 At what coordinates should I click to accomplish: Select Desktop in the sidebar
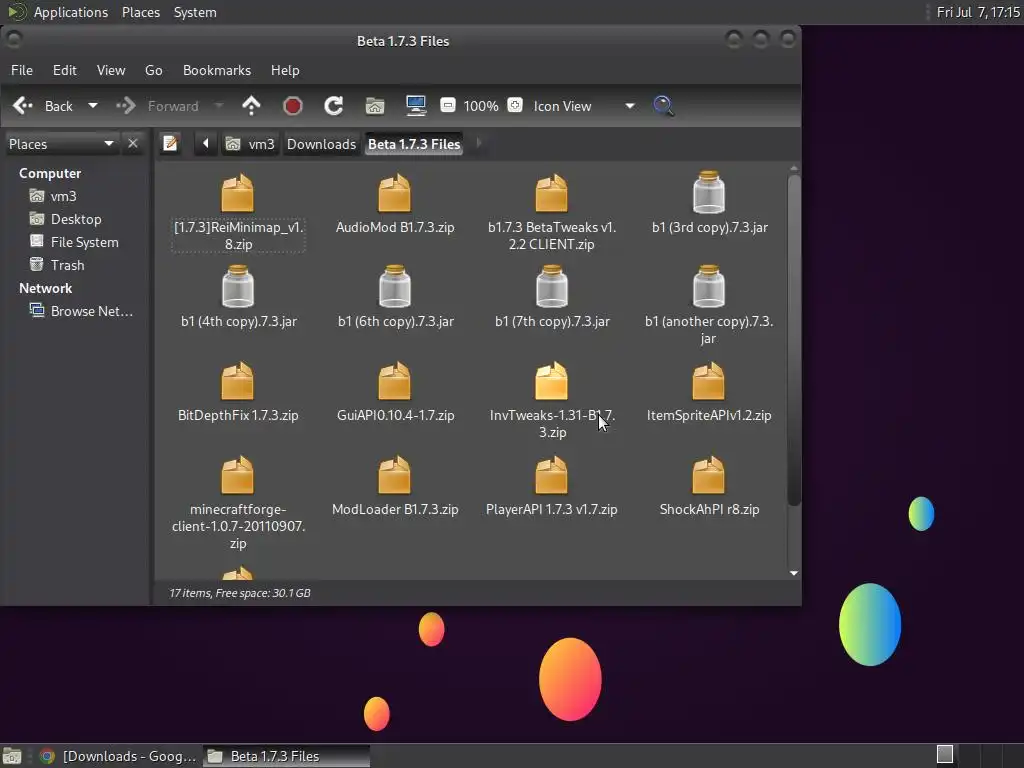(x=65, y=219)
